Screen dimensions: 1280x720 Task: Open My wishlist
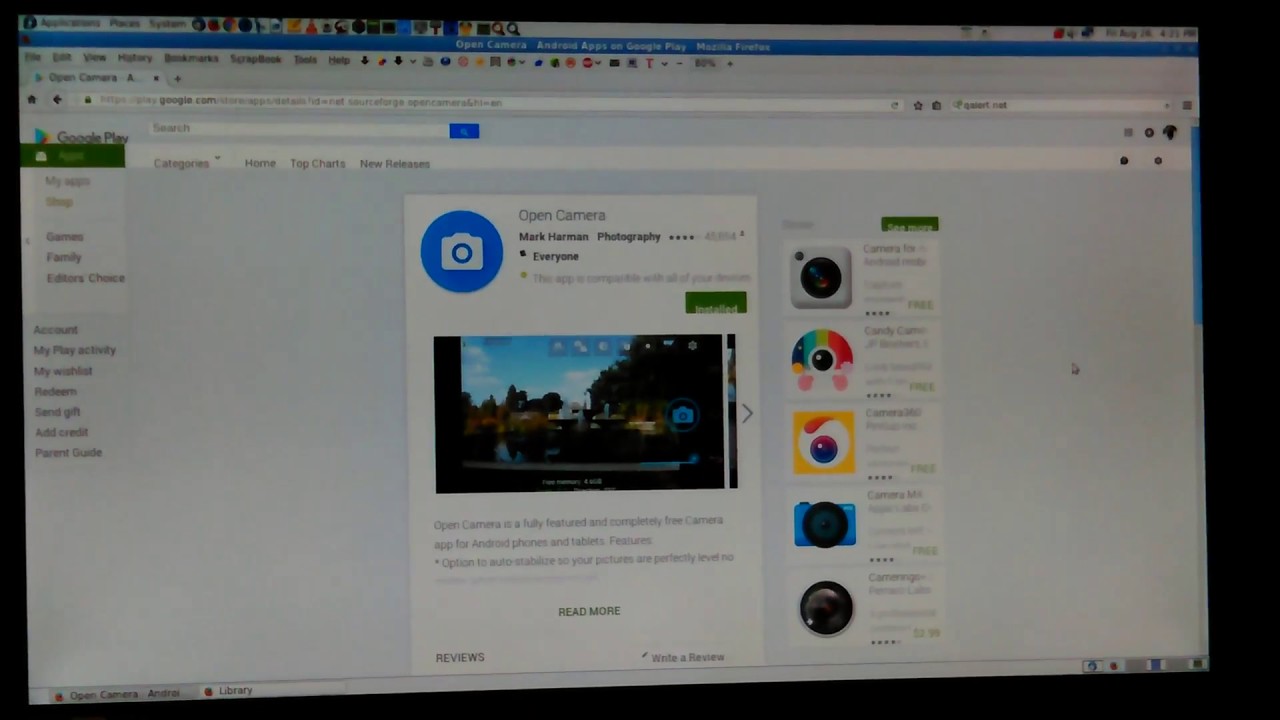(63, 371)
